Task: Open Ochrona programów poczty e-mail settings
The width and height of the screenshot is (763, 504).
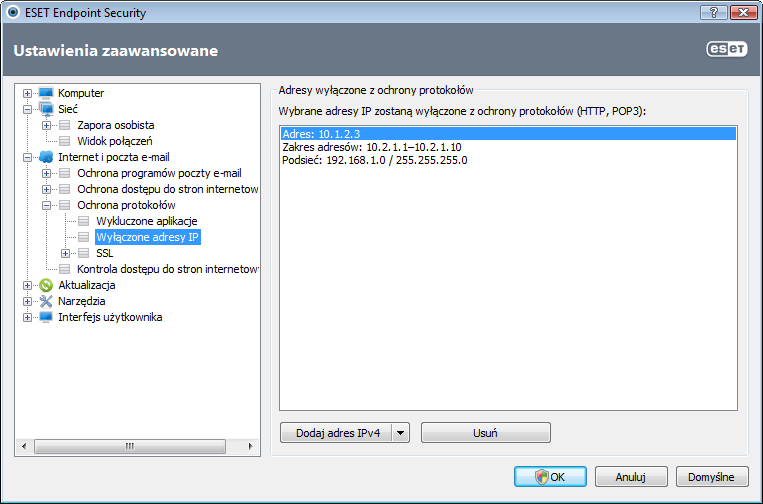Action: pos(159,173)
